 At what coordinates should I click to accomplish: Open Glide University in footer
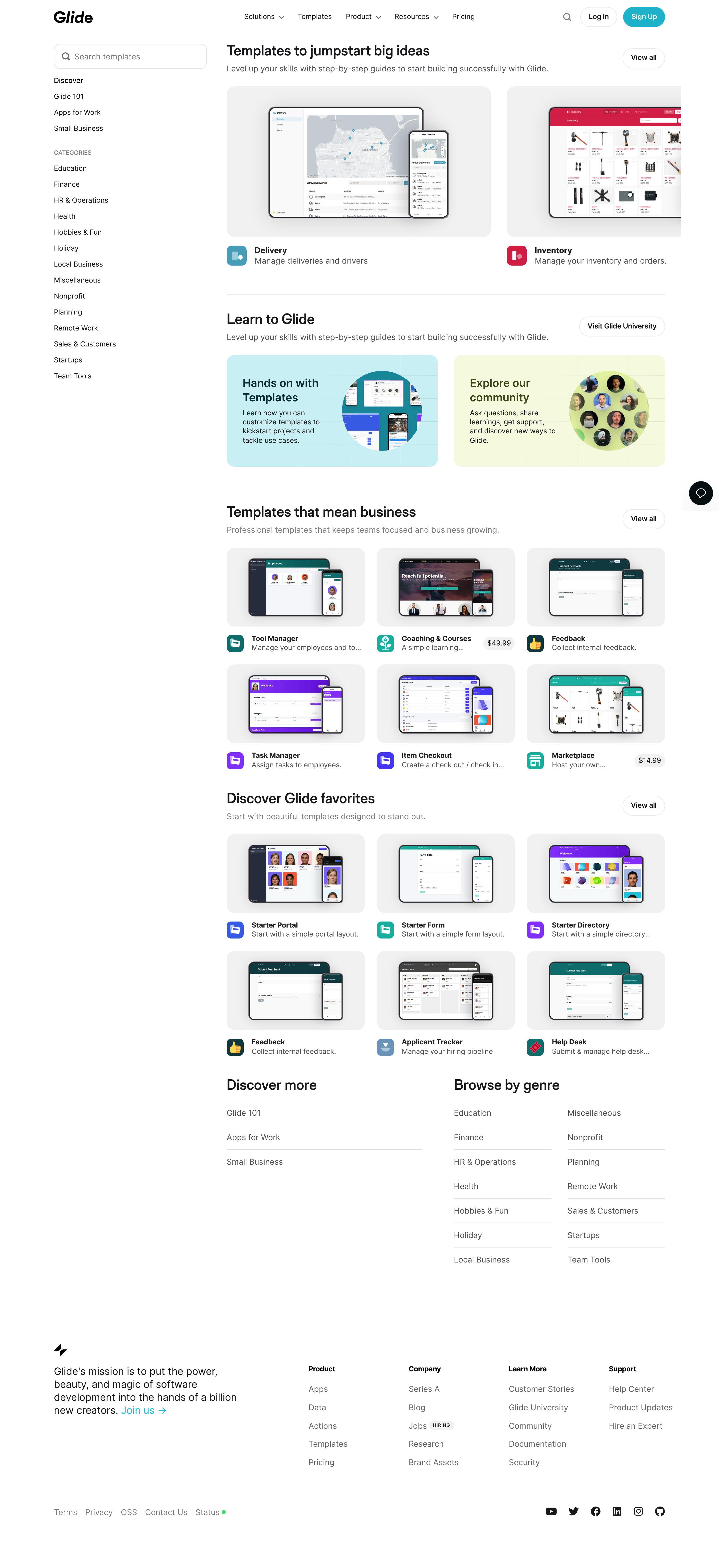[538, 1407]
